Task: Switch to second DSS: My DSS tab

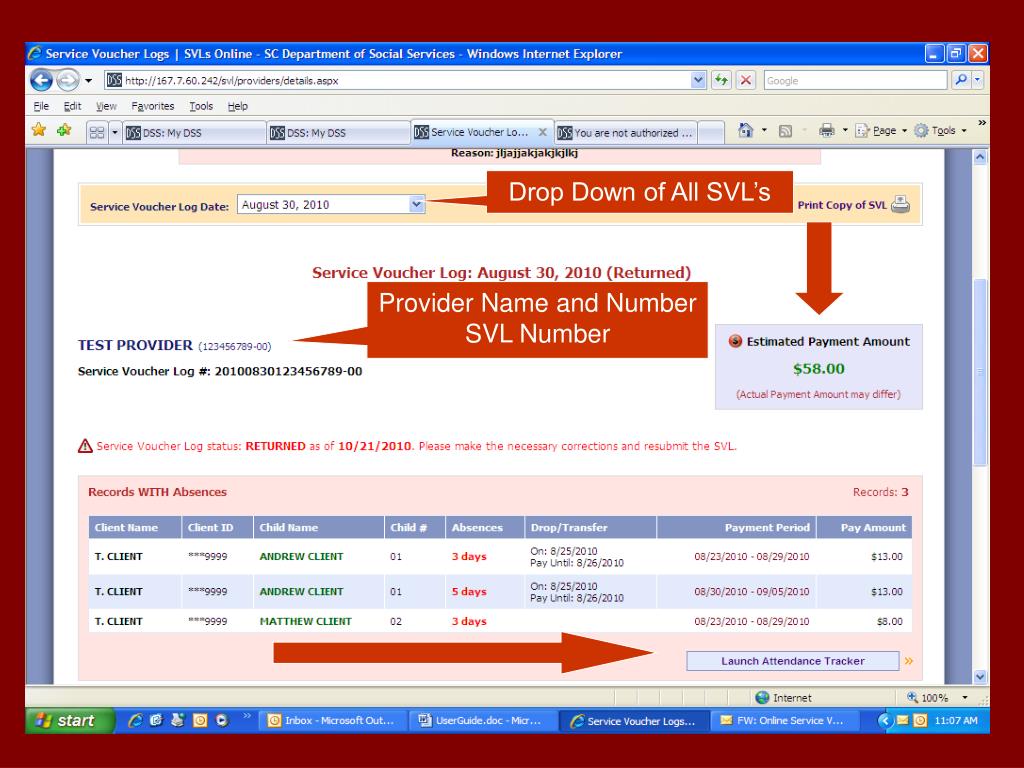Action: [338, 133]
